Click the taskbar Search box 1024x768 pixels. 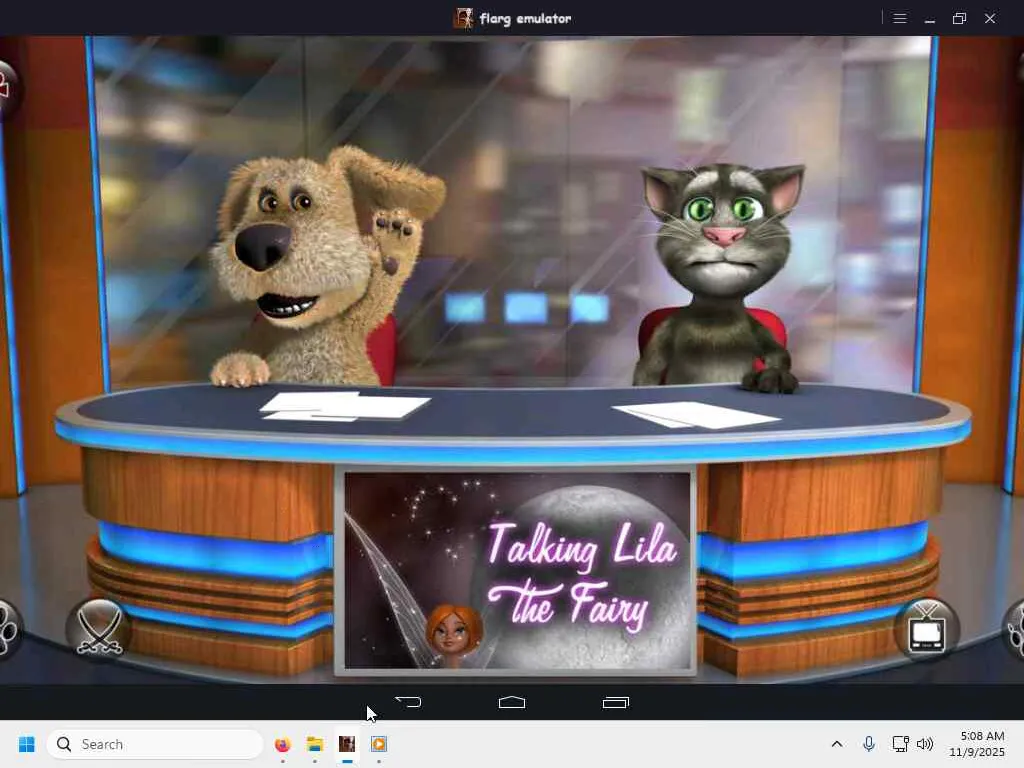pos(155,744)
